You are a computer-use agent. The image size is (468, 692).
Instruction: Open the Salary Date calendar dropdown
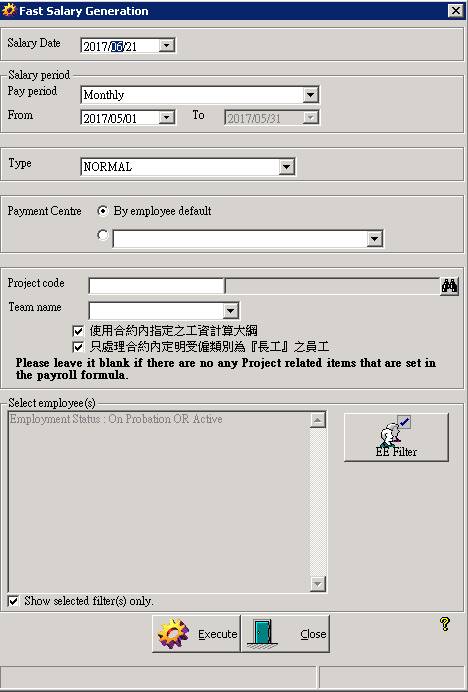coord(166,45)
